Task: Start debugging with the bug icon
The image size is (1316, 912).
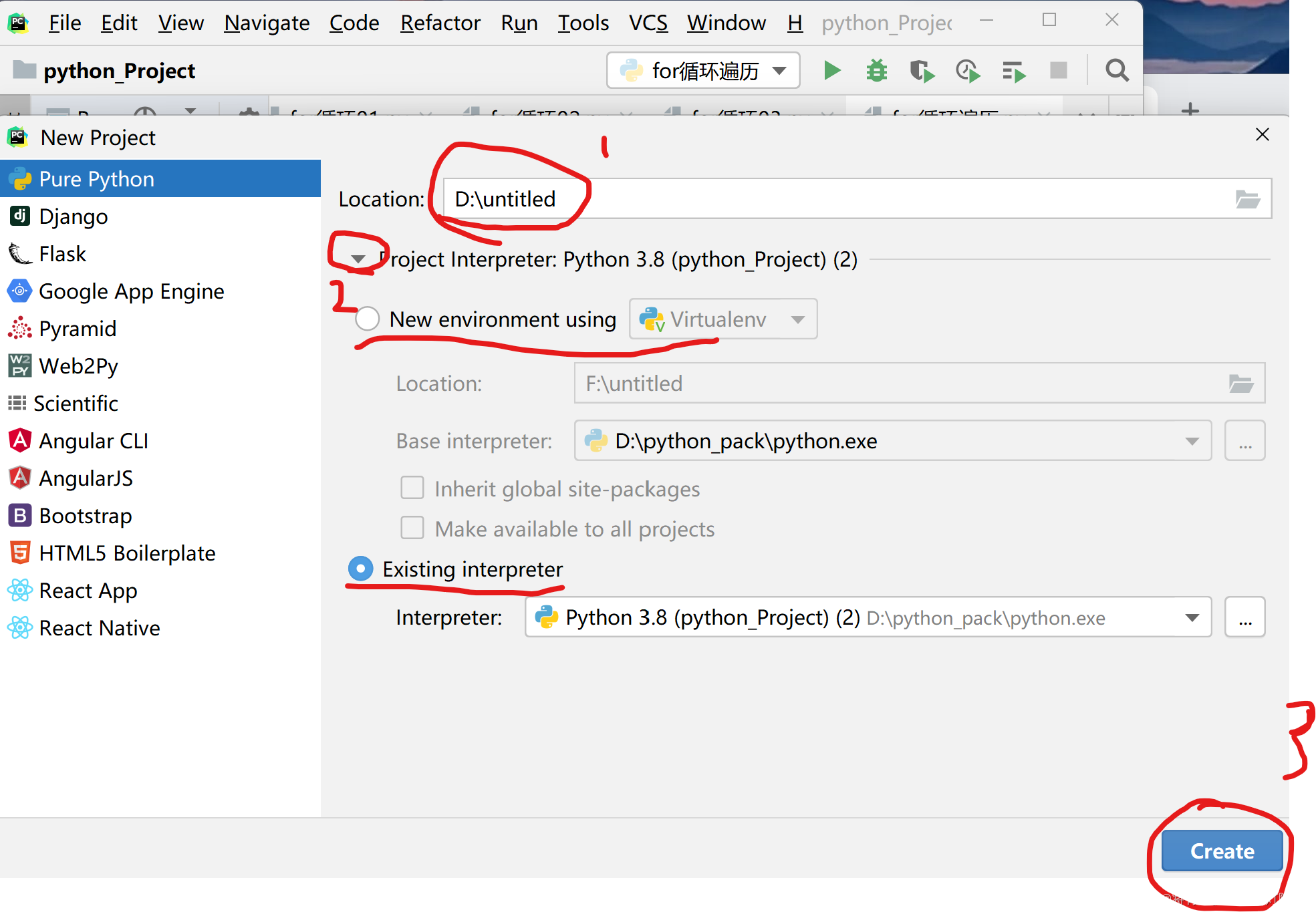Action: [x=876, y=70]
